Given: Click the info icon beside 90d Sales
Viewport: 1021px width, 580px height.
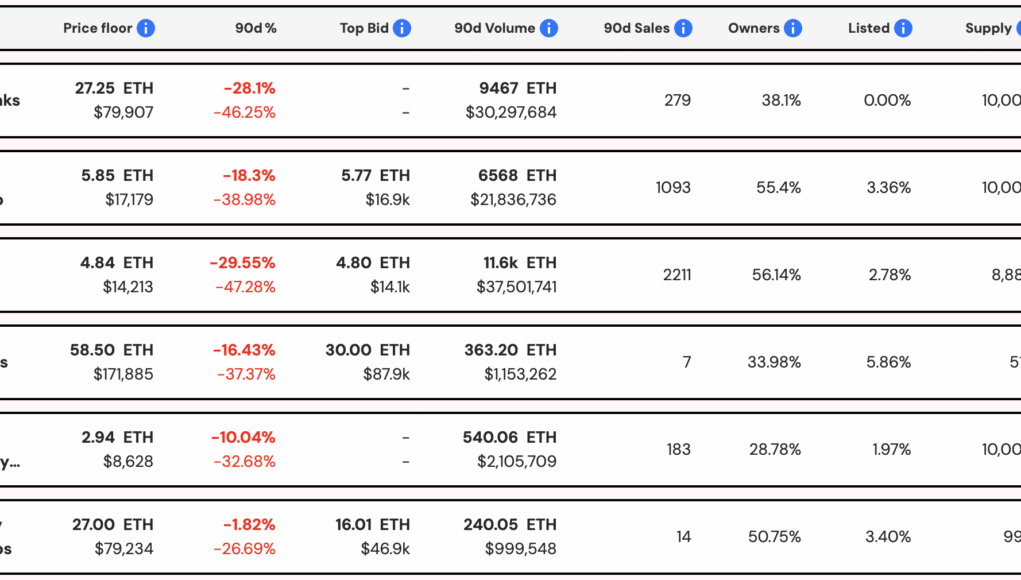Looking at the screenshot, I should (x=683, y=28).
